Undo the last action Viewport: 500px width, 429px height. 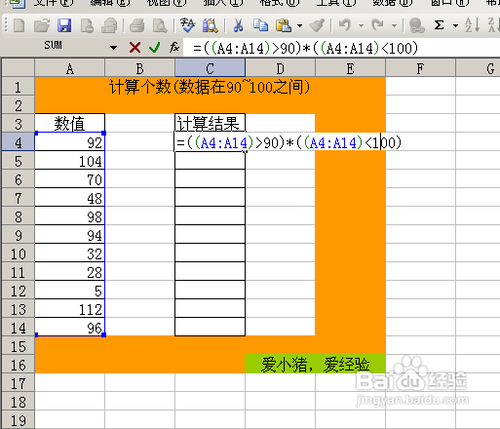(345, 26)
